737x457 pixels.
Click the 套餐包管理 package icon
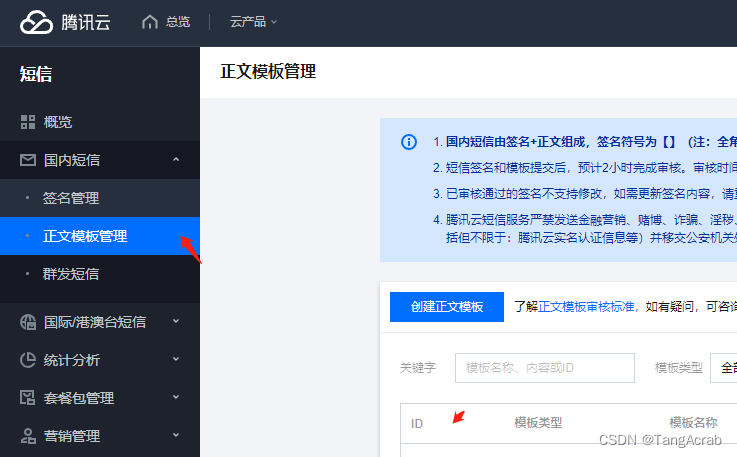28,398
